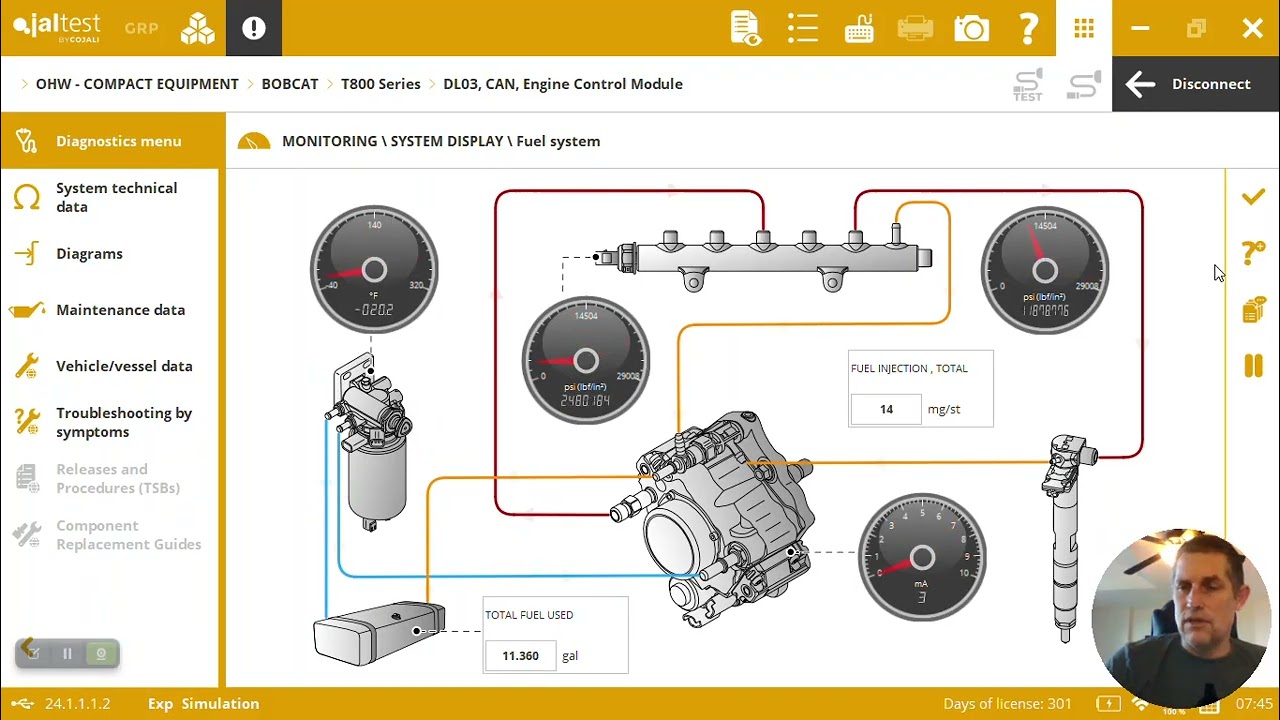Click the recorder edit annotation icon
This screenshot has height=720, width=1280.
33,654
